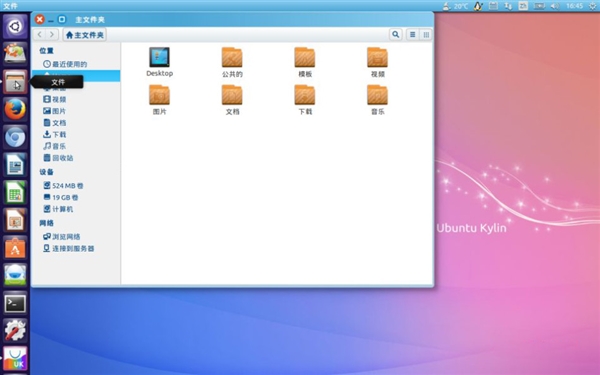Switch to icon grid view

pos(426,34)
